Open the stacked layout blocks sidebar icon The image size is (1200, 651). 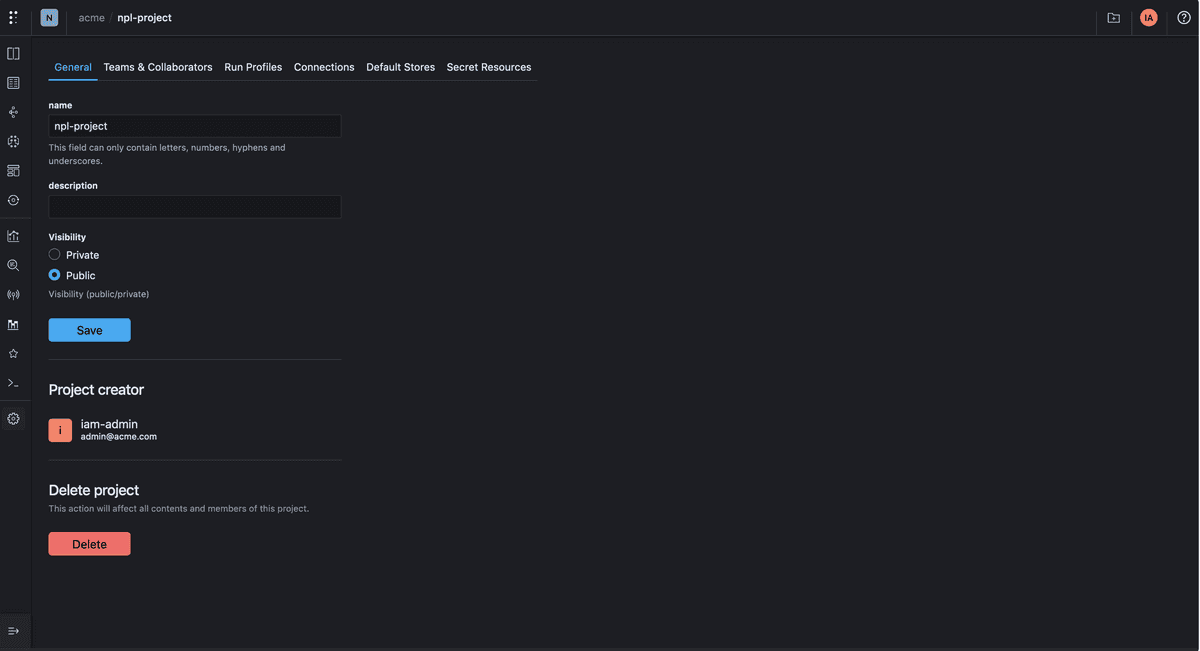click(13, 171)
